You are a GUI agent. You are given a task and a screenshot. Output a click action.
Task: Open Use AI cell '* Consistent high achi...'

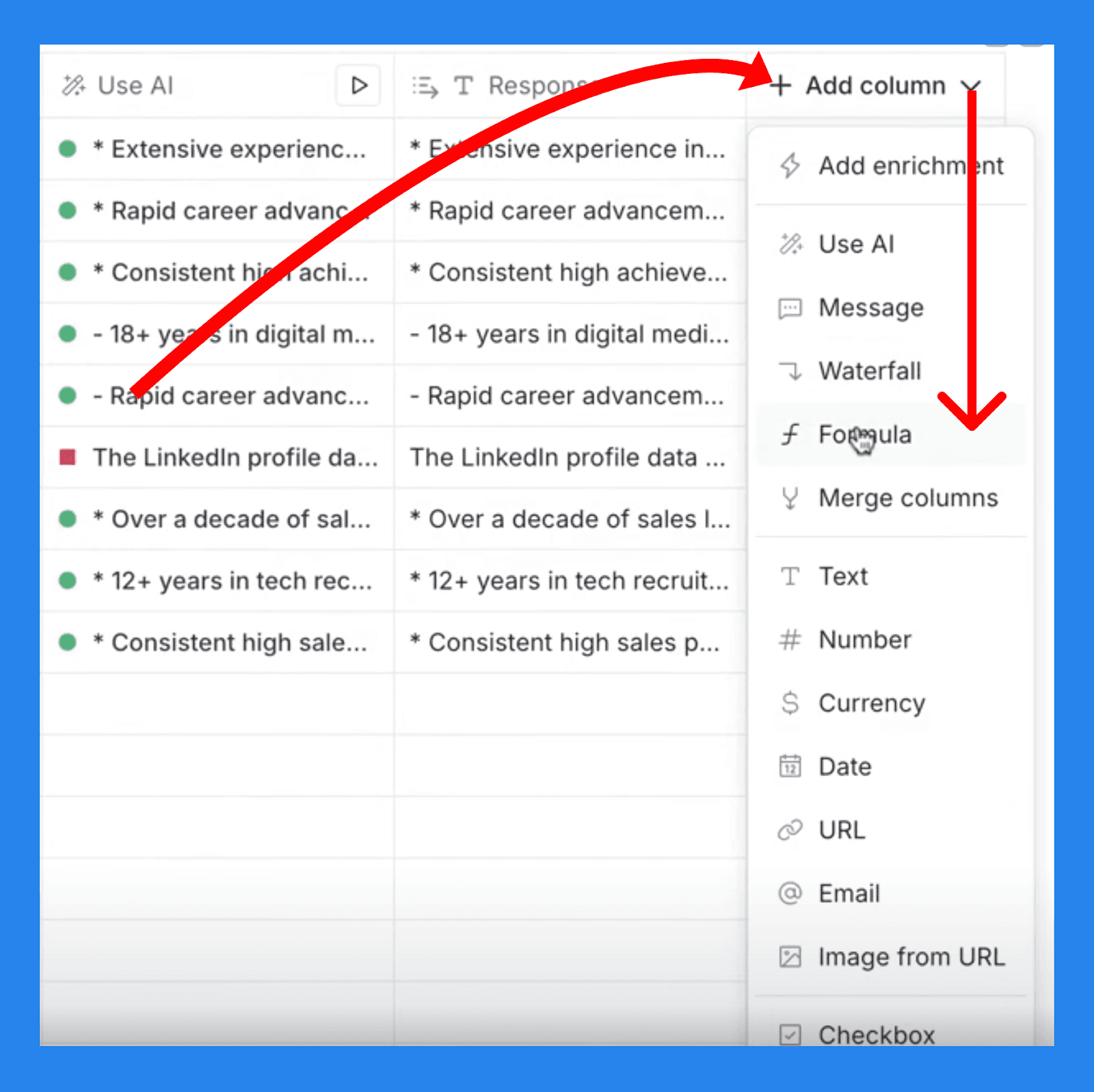[x=217, y=272]
